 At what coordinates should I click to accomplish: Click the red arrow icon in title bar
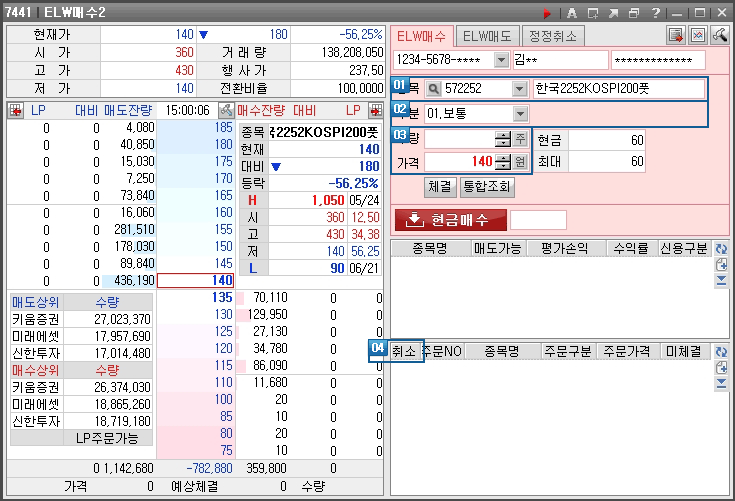(547, 13)
